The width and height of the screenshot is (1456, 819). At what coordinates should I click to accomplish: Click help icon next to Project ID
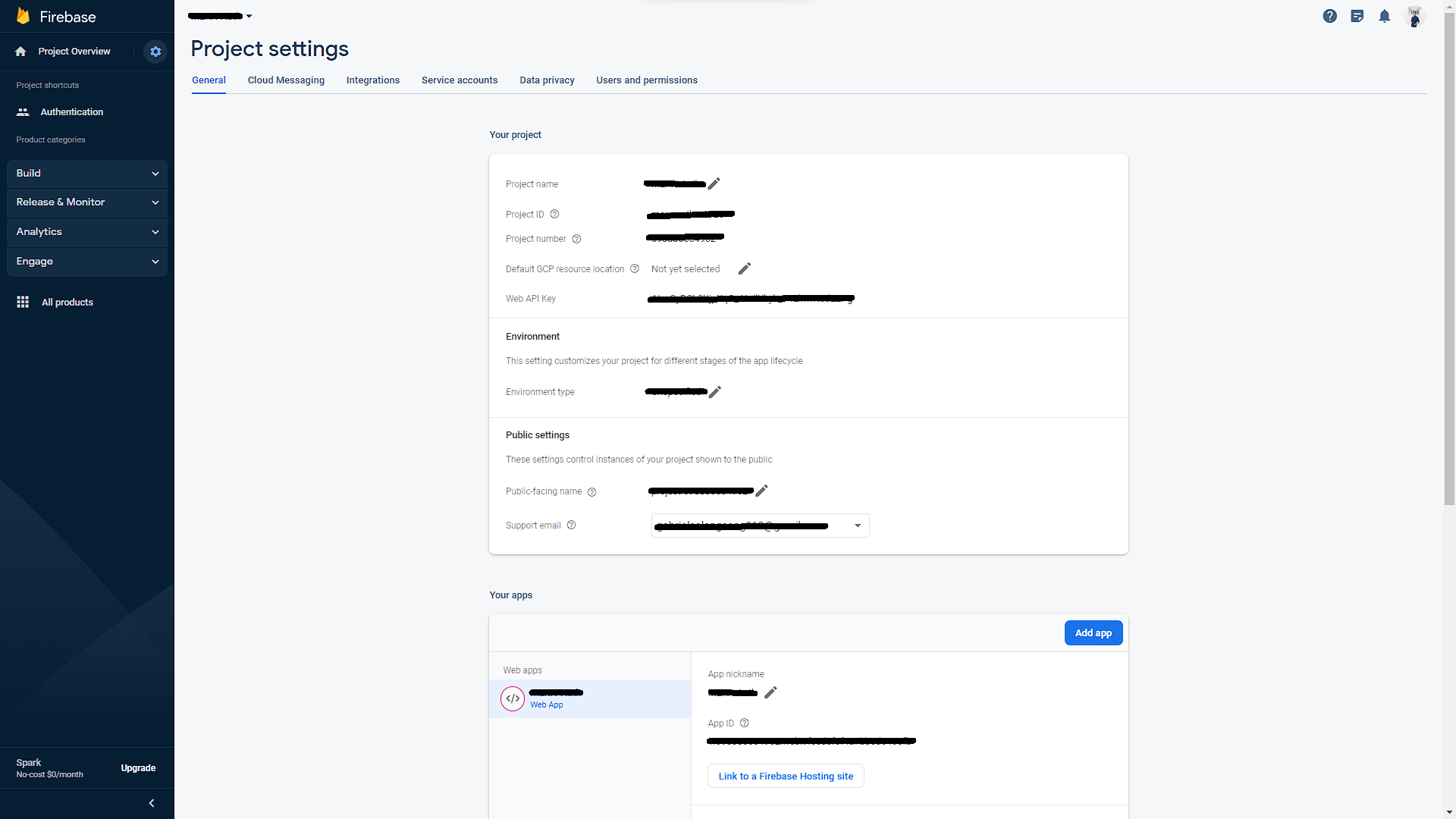click(x=554, y=215)
